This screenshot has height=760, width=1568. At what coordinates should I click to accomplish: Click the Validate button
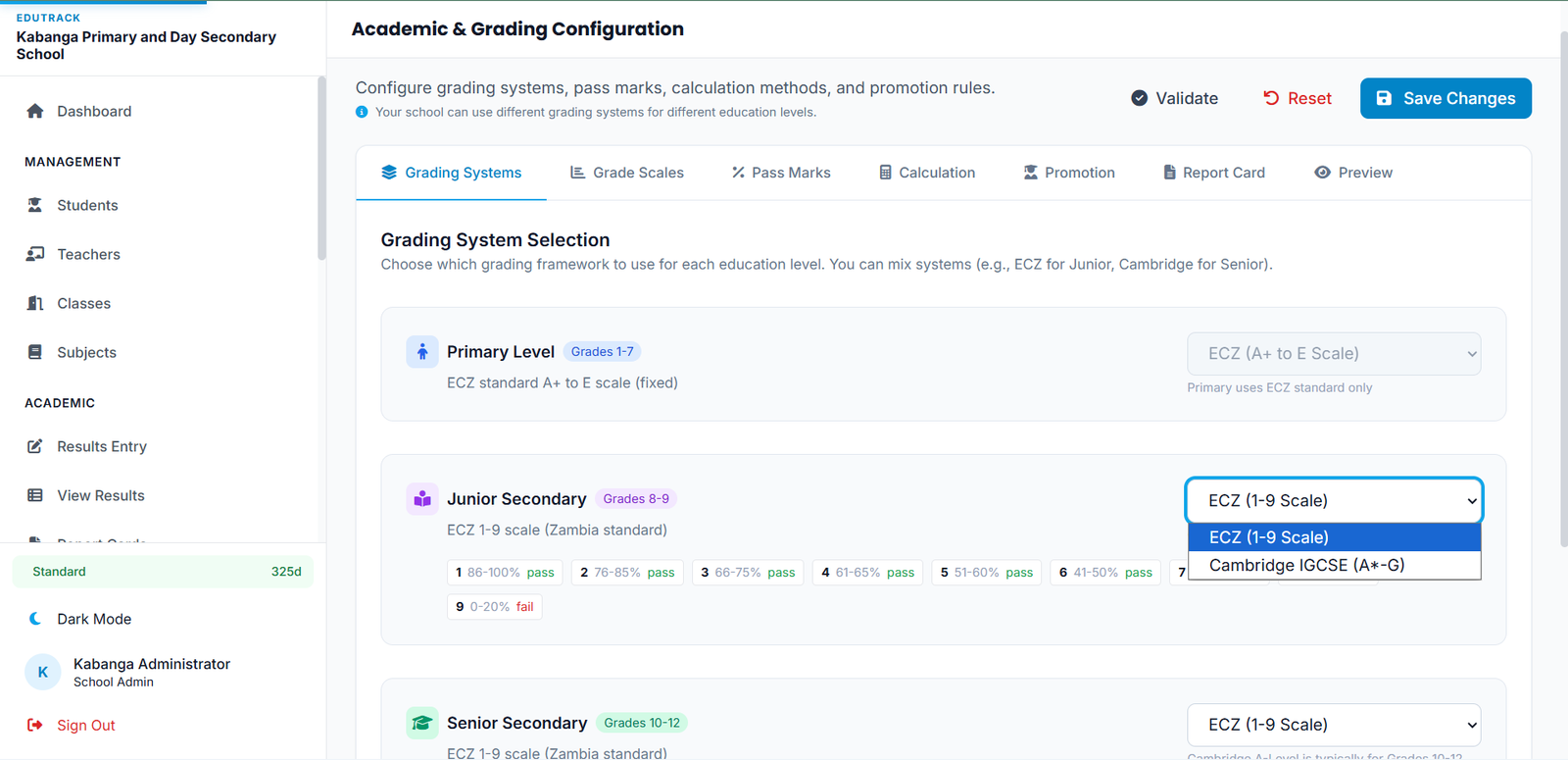pyautogui.click(x=1175, y=98)
